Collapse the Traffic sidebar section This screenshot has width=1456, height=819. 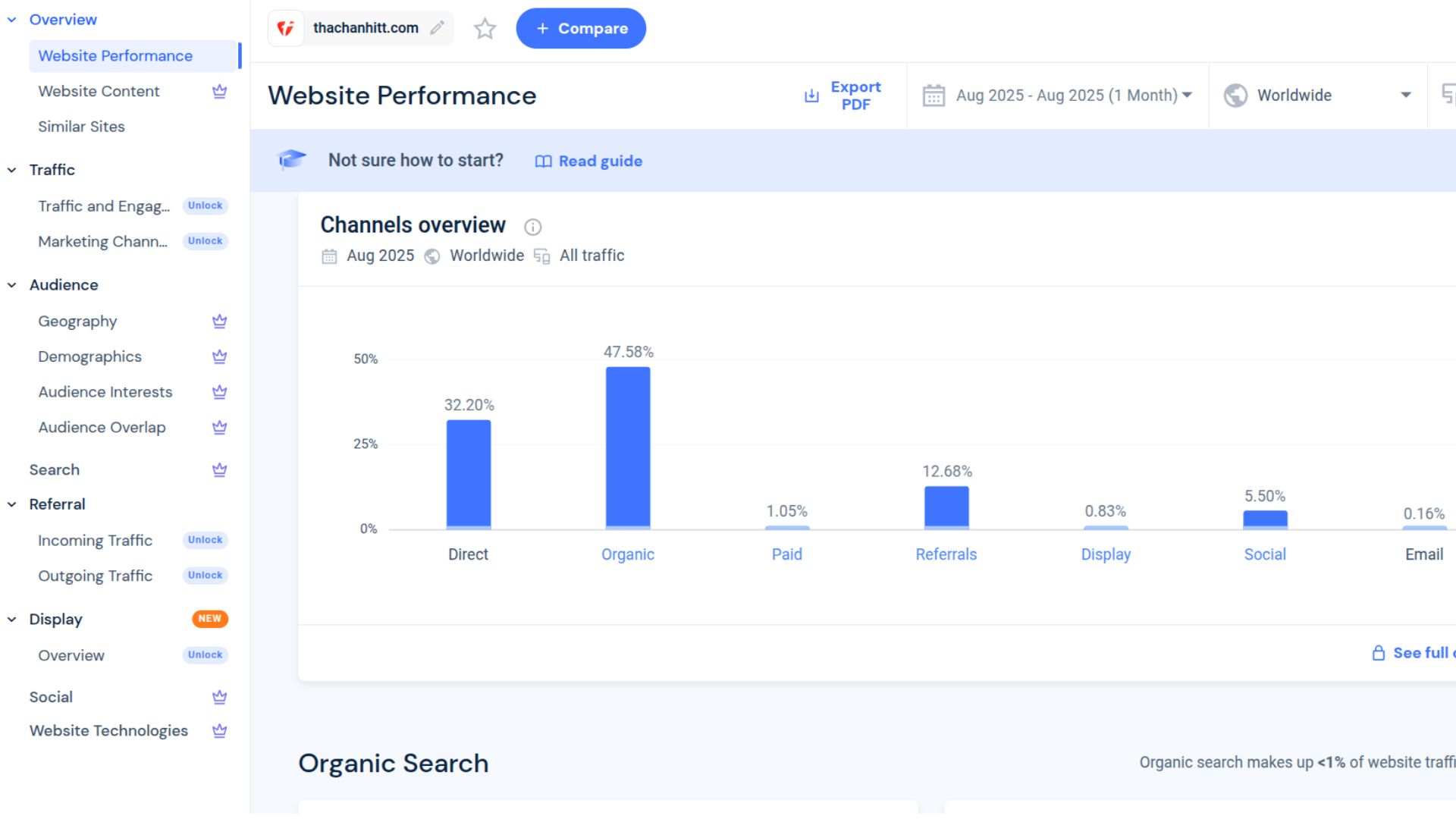(x=12, y=170)
